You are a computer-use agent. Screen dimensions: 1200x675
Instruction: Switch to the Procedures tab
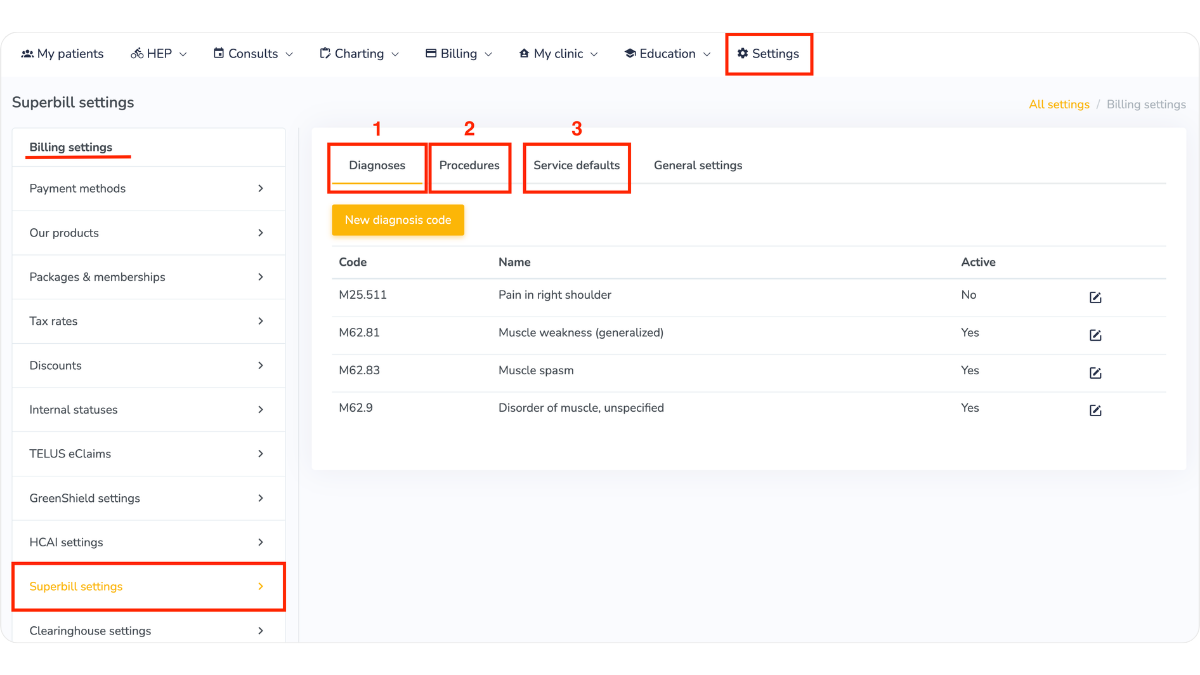point(469,165)
